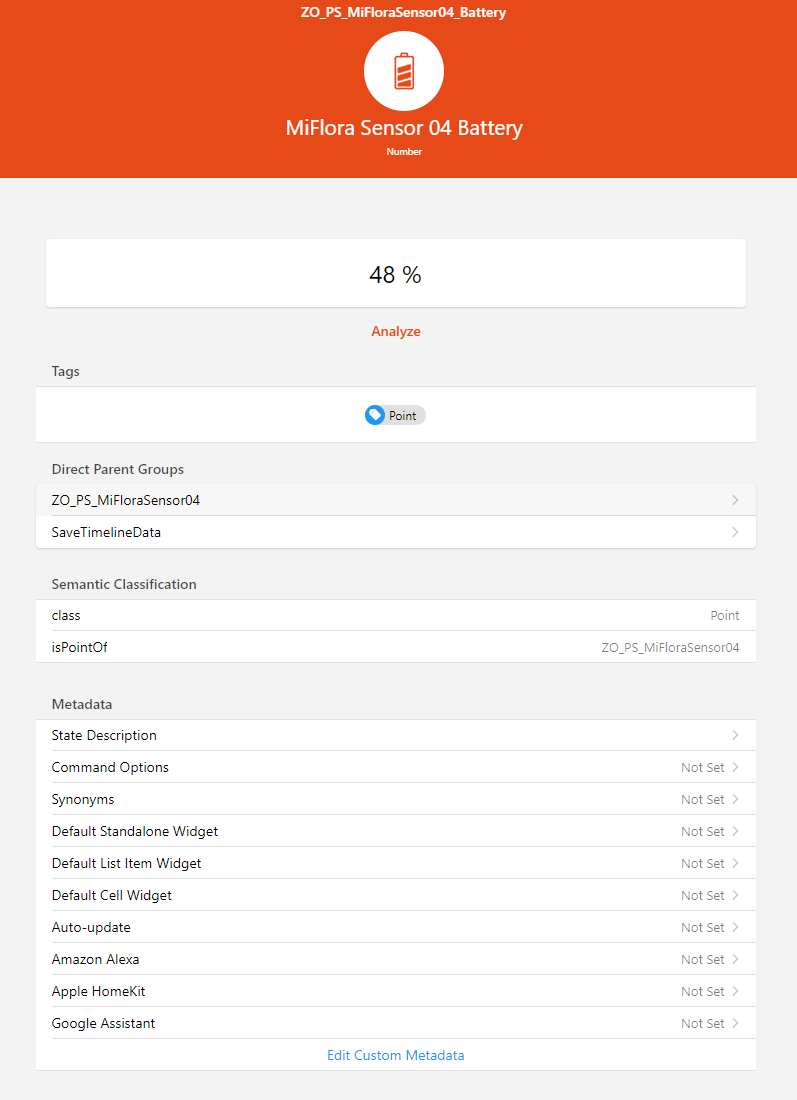Image resolution: width=797 pixels, height=1100 pixels.
Task: Click the orange battery icon
Action: point(403,70)
